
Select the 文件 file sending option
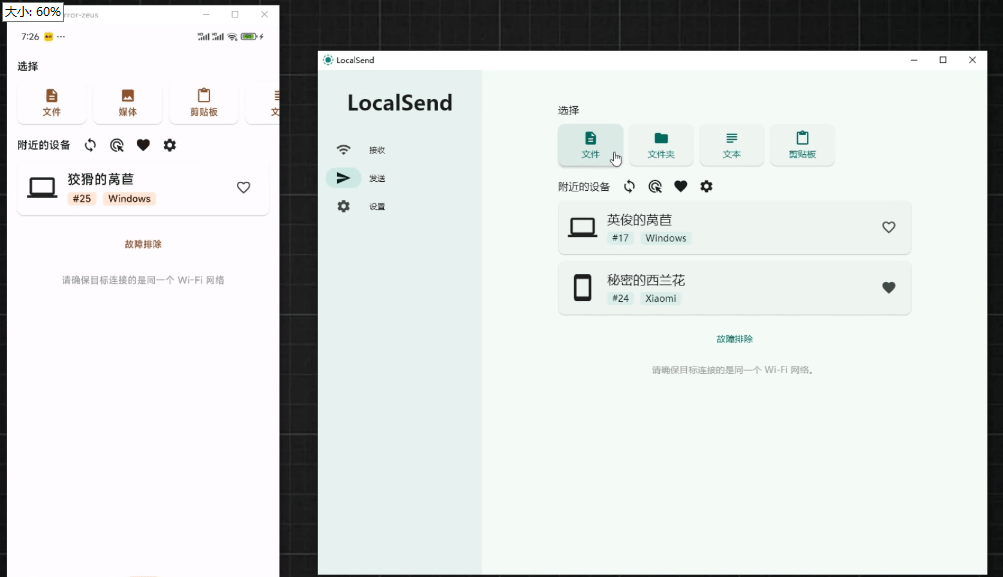(x=590, y=144)
